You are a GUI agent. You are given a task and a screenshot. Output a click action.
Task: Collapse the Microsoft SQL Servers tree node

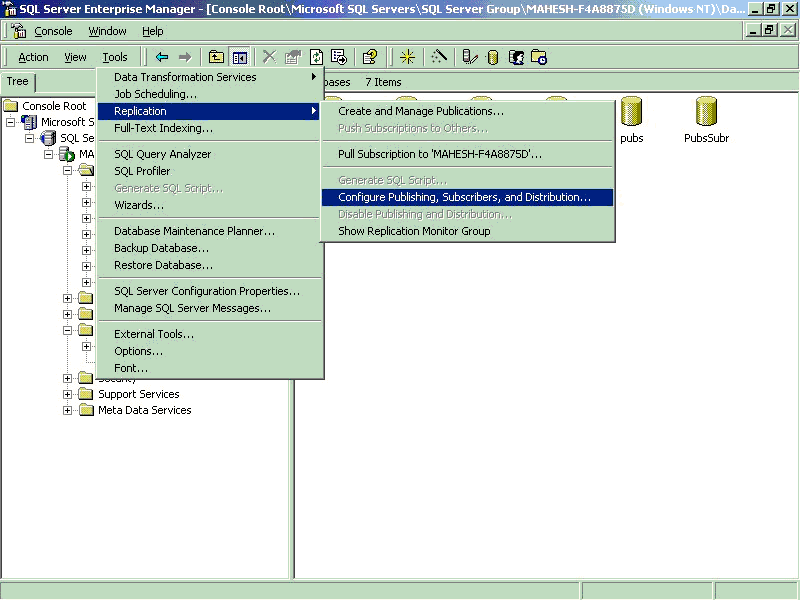[x=10, y=122]
